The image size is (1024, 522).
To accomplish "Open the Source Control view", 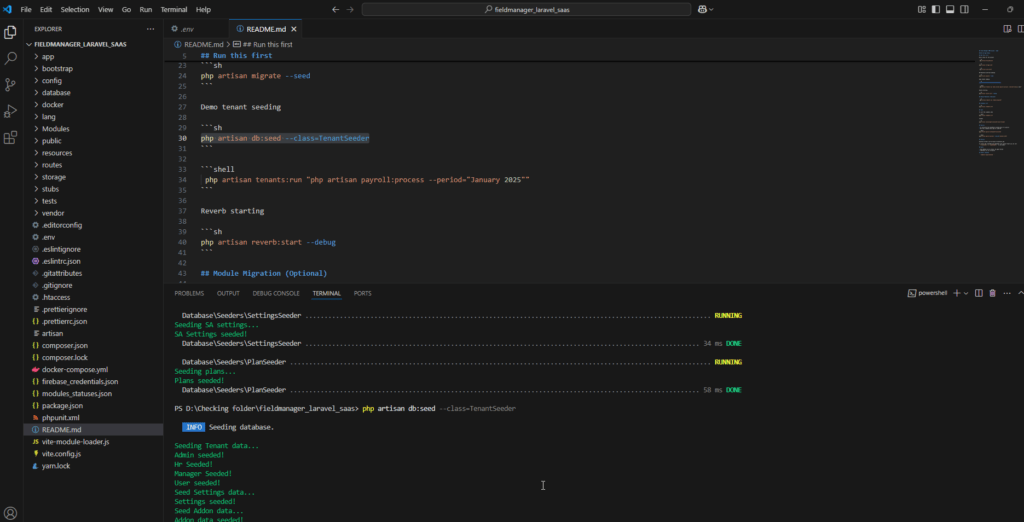I will [10, 85].
